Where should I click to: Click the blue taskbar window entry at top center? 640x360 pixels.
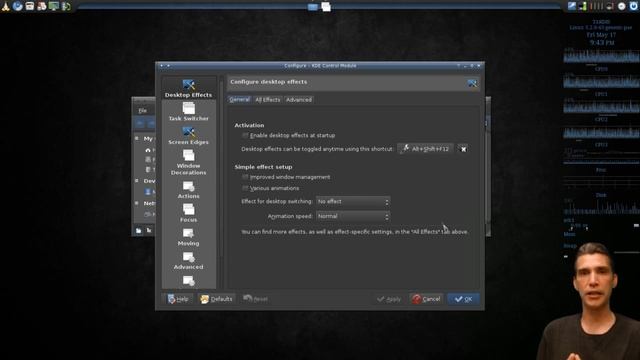313,7
